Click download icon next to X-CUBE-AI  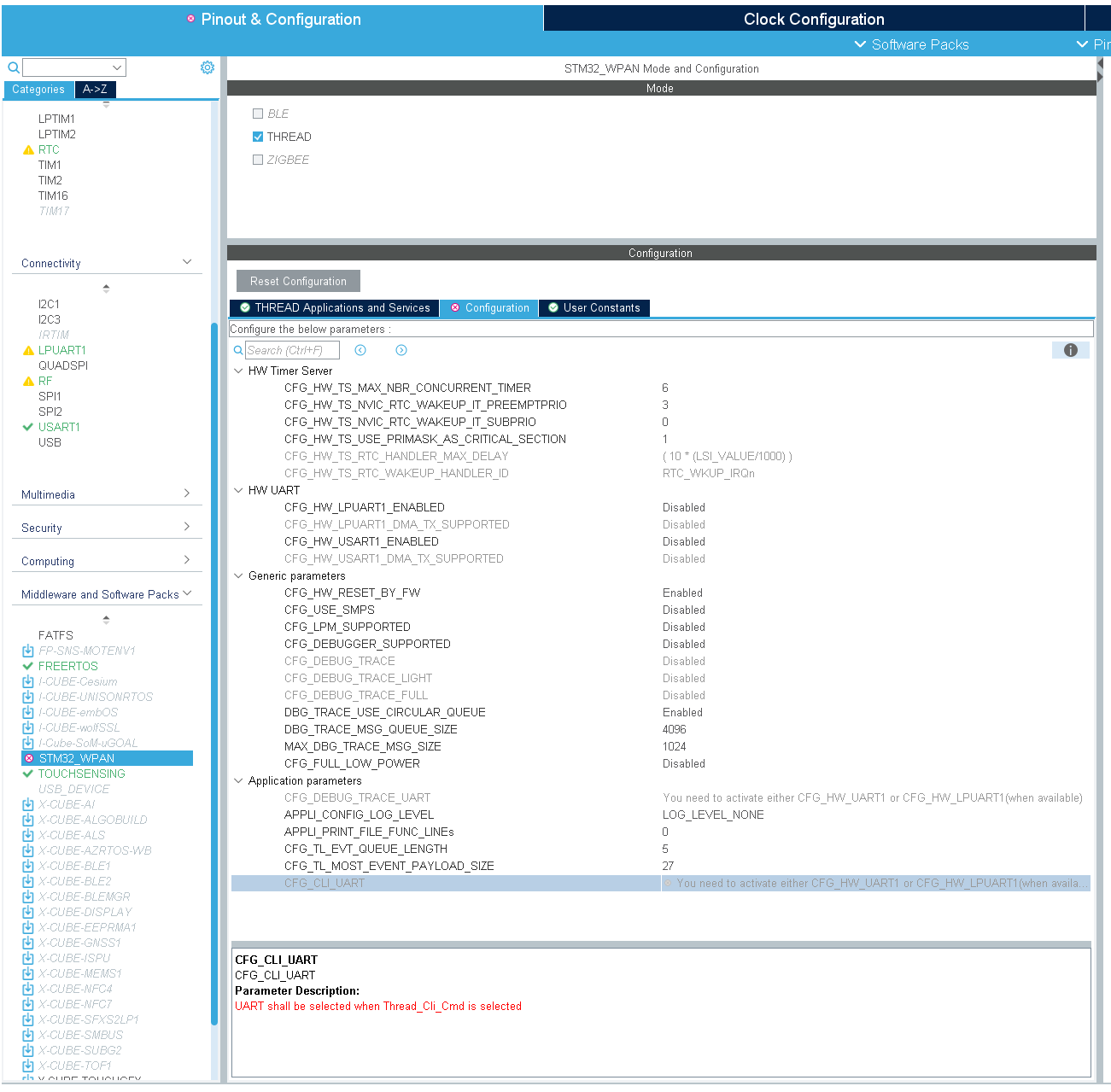pos(28,804)
